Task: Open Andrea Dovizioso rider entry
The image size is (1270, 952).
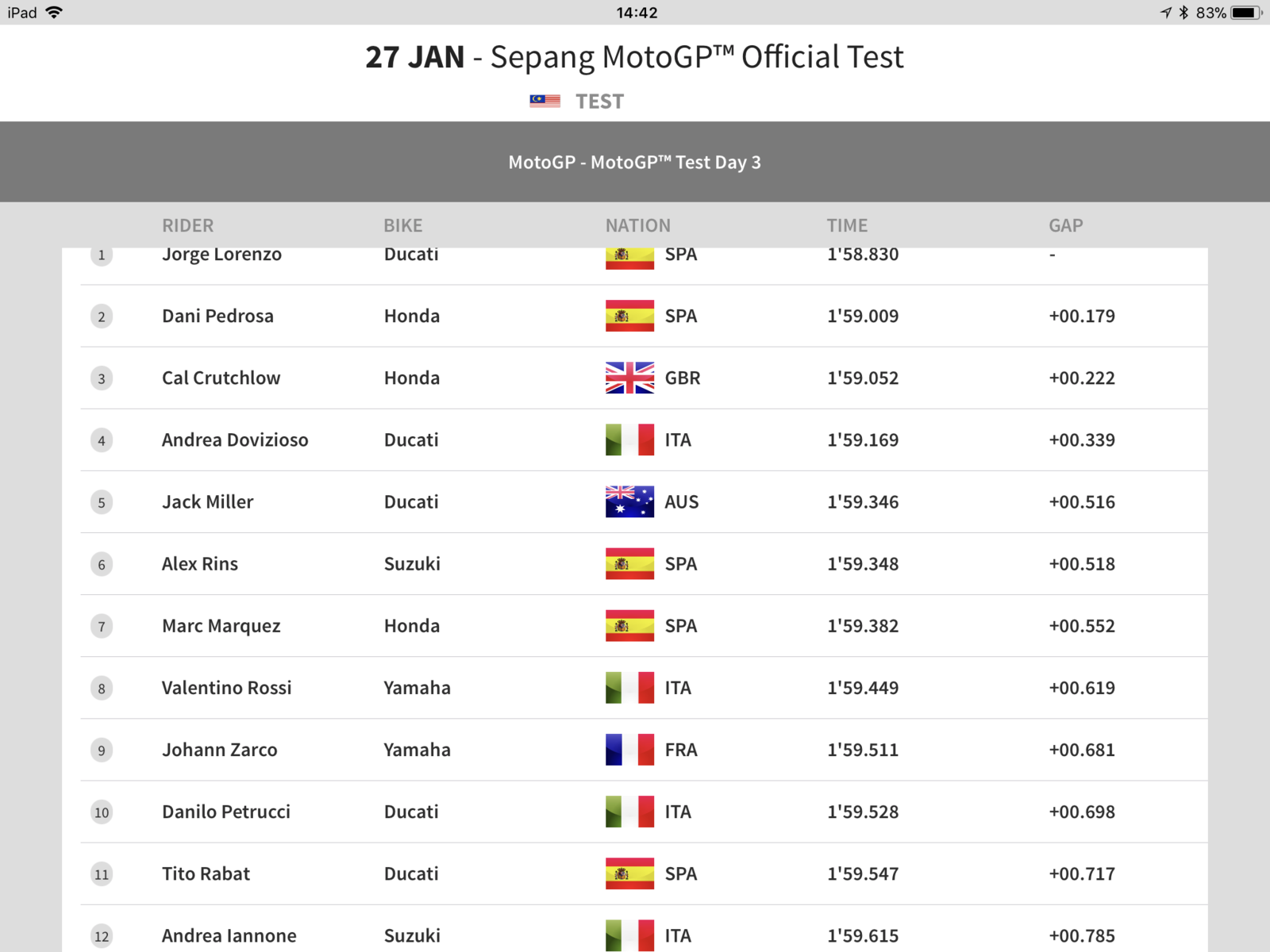Action: (x=235, y=440)
